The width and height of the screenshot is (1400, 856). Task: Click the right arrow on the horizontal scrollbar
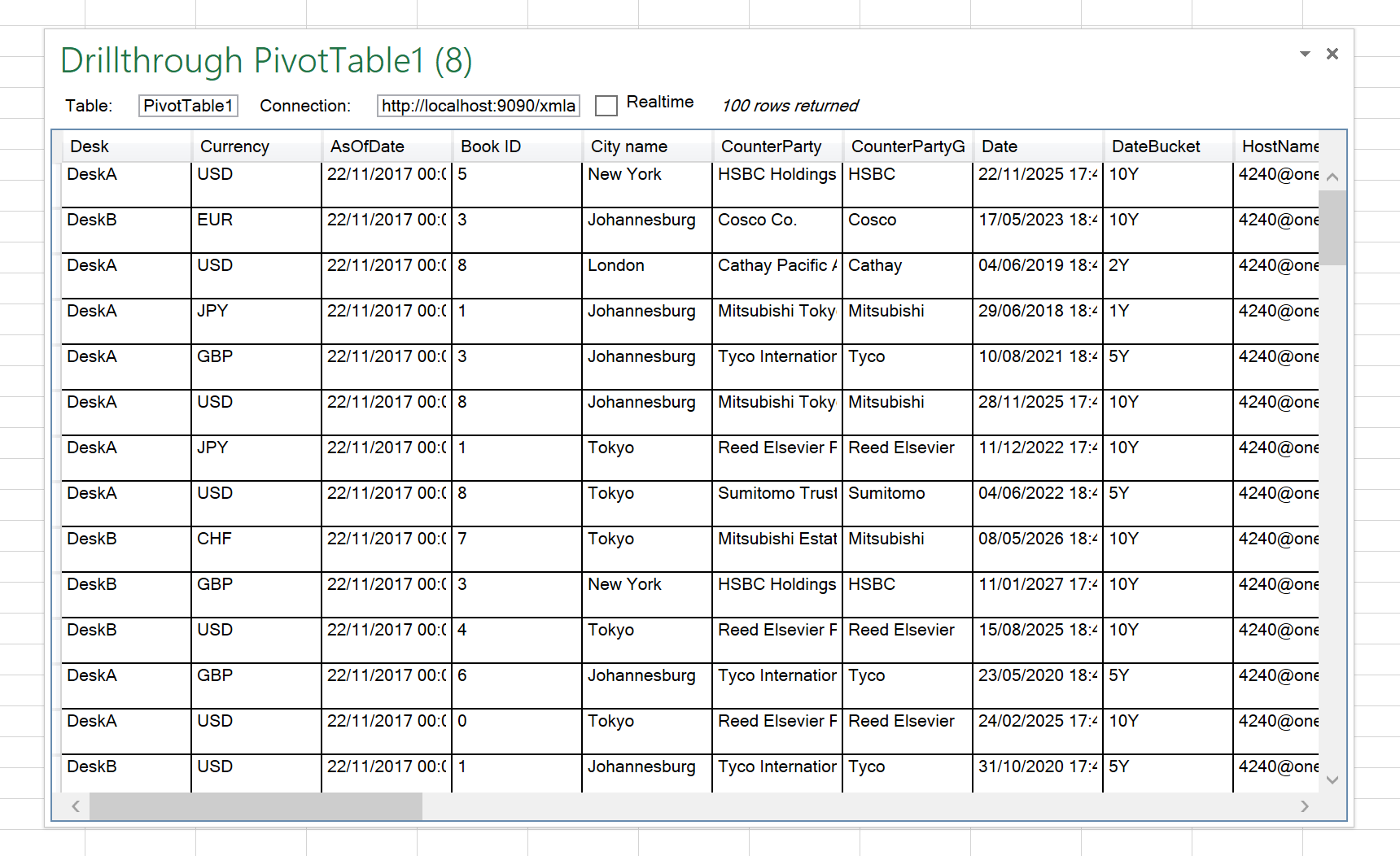tap(1305, 807)
